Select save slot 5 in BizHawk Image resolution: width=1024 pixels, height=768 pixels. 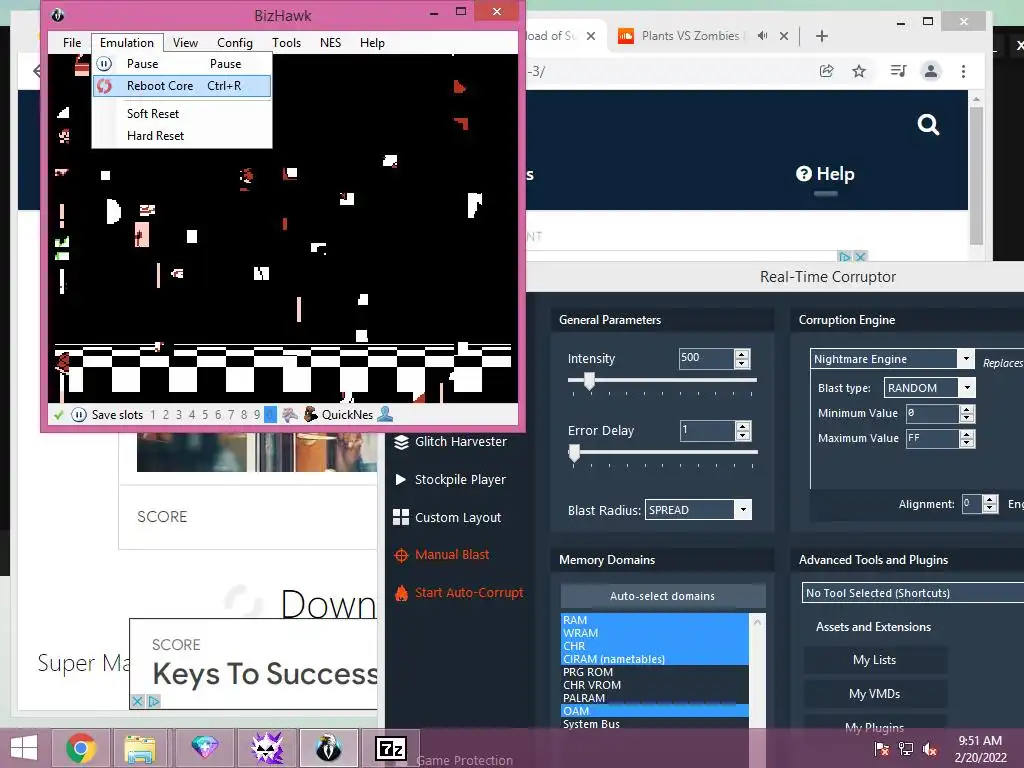point(205,415)
